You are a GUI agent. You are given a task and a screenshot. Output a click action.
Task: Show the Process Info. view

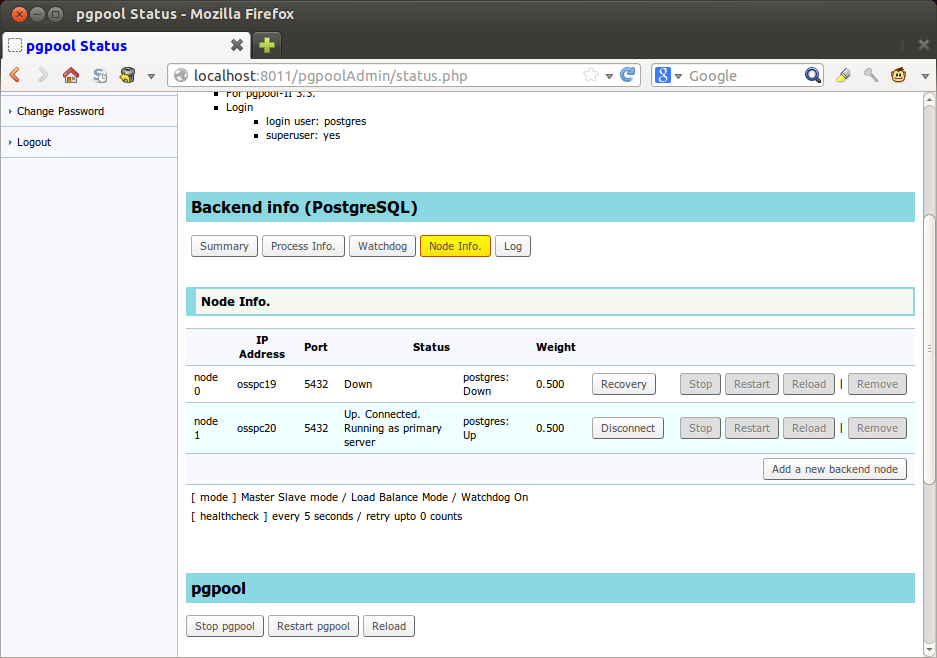(303, 246)
